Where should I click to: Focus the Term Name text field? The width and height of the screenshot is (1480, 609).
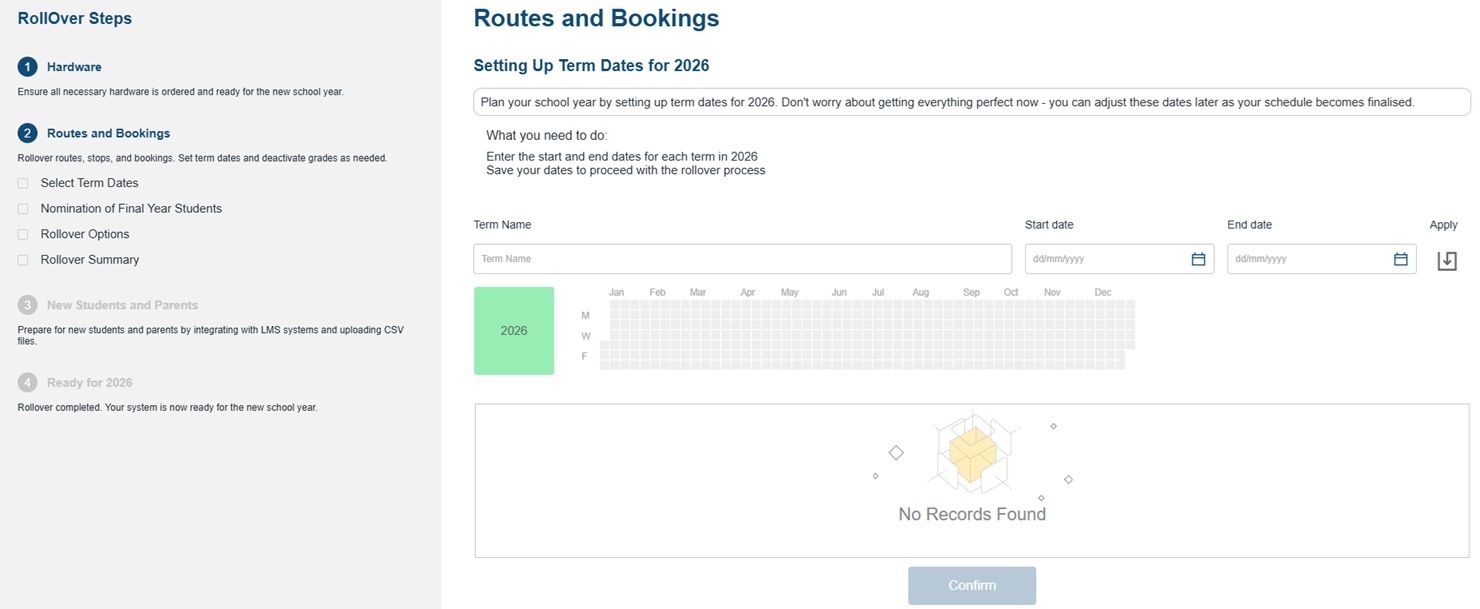(742, 259)
